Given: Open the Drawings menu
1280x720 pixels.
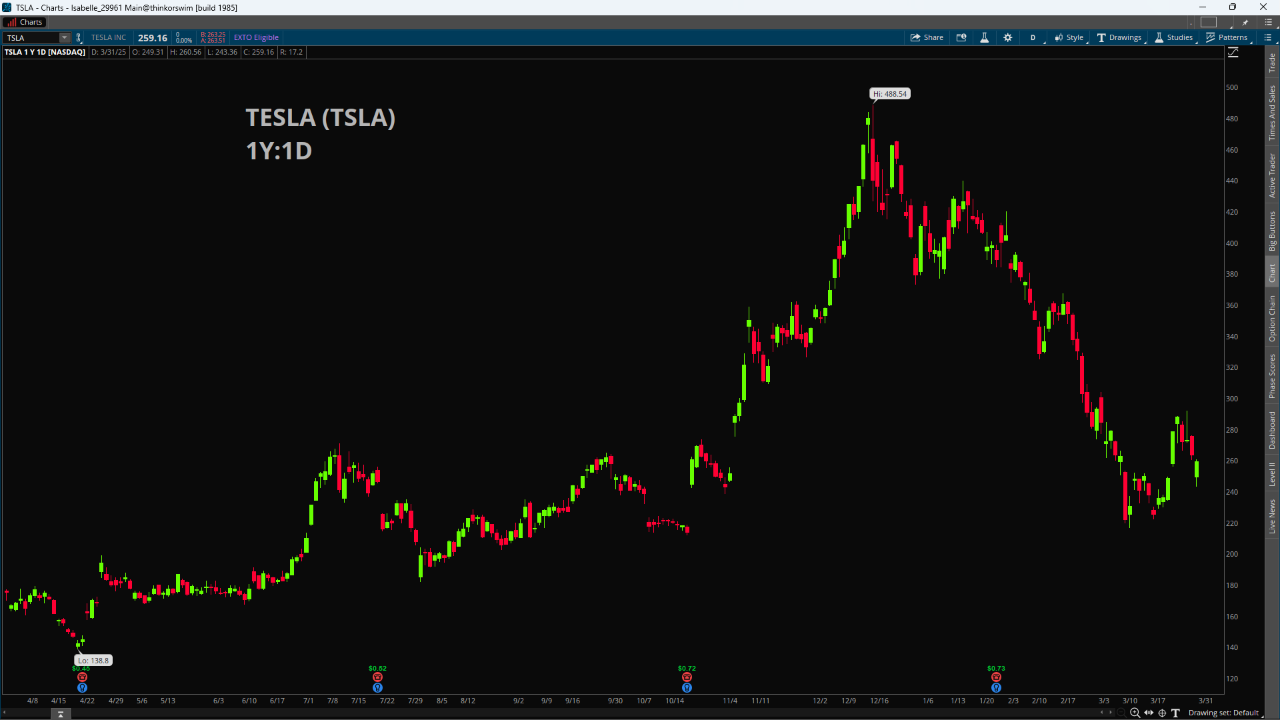Looking at the screenshot, I should coord(1119,37).
